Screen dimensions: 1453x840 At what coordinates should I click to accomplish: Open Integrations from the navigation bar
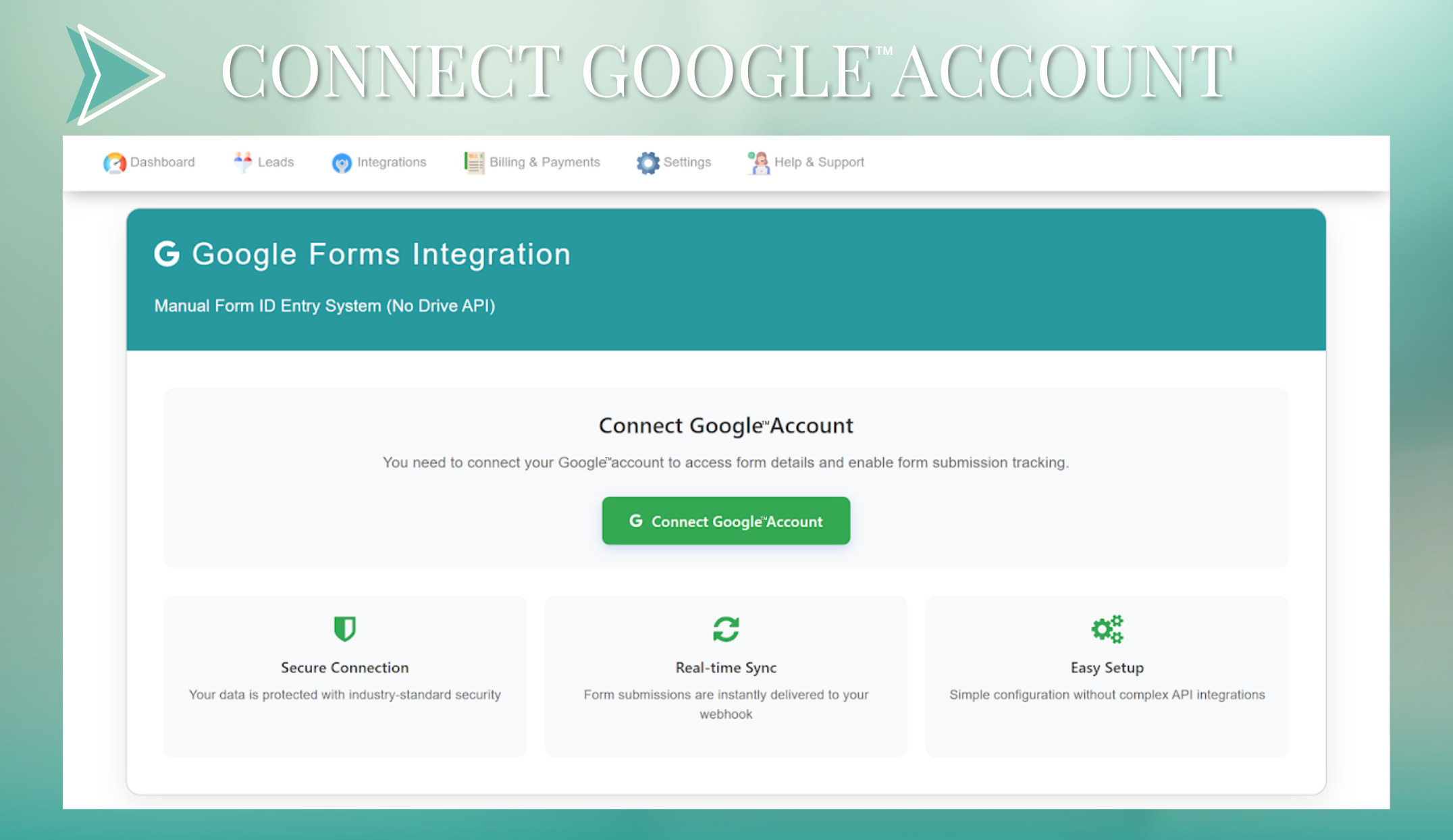pyautogui.click(x=392, y=162)
